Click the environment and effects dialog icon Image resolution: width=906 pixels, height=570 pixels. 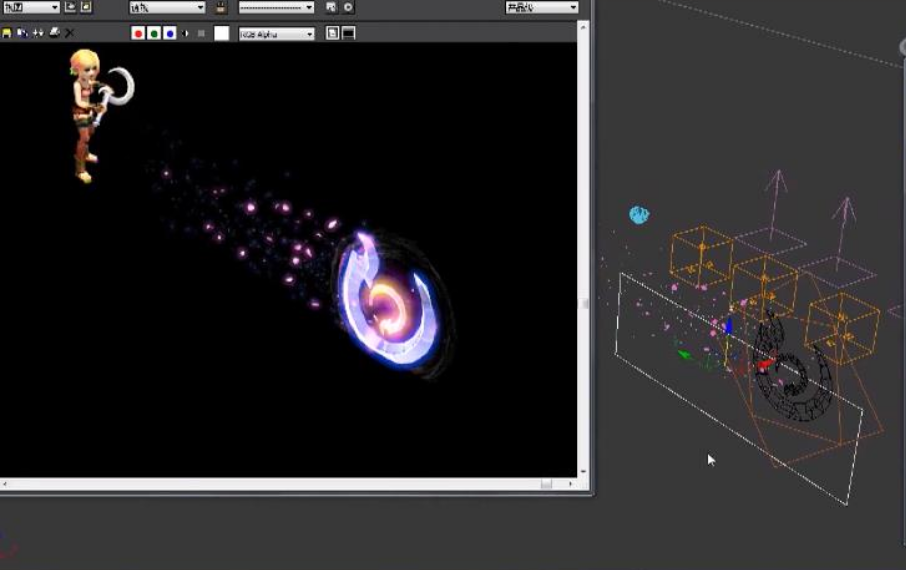coord(348,7)
